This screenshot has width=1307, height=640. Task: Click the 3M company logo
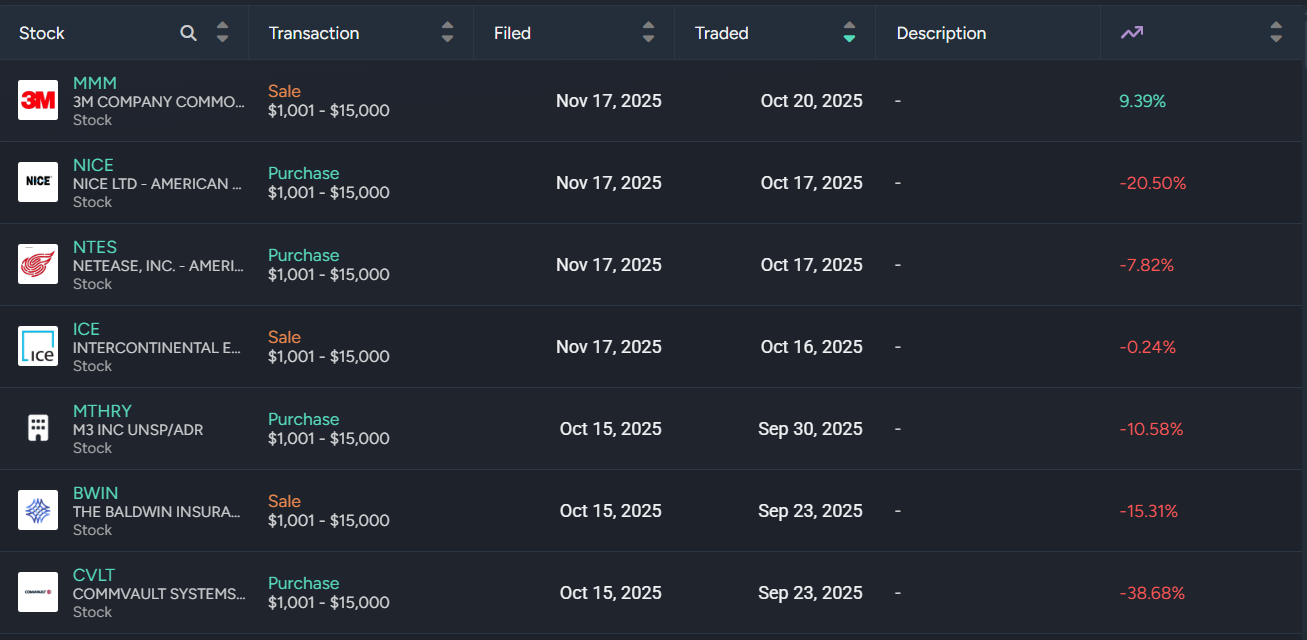[38, 100]
